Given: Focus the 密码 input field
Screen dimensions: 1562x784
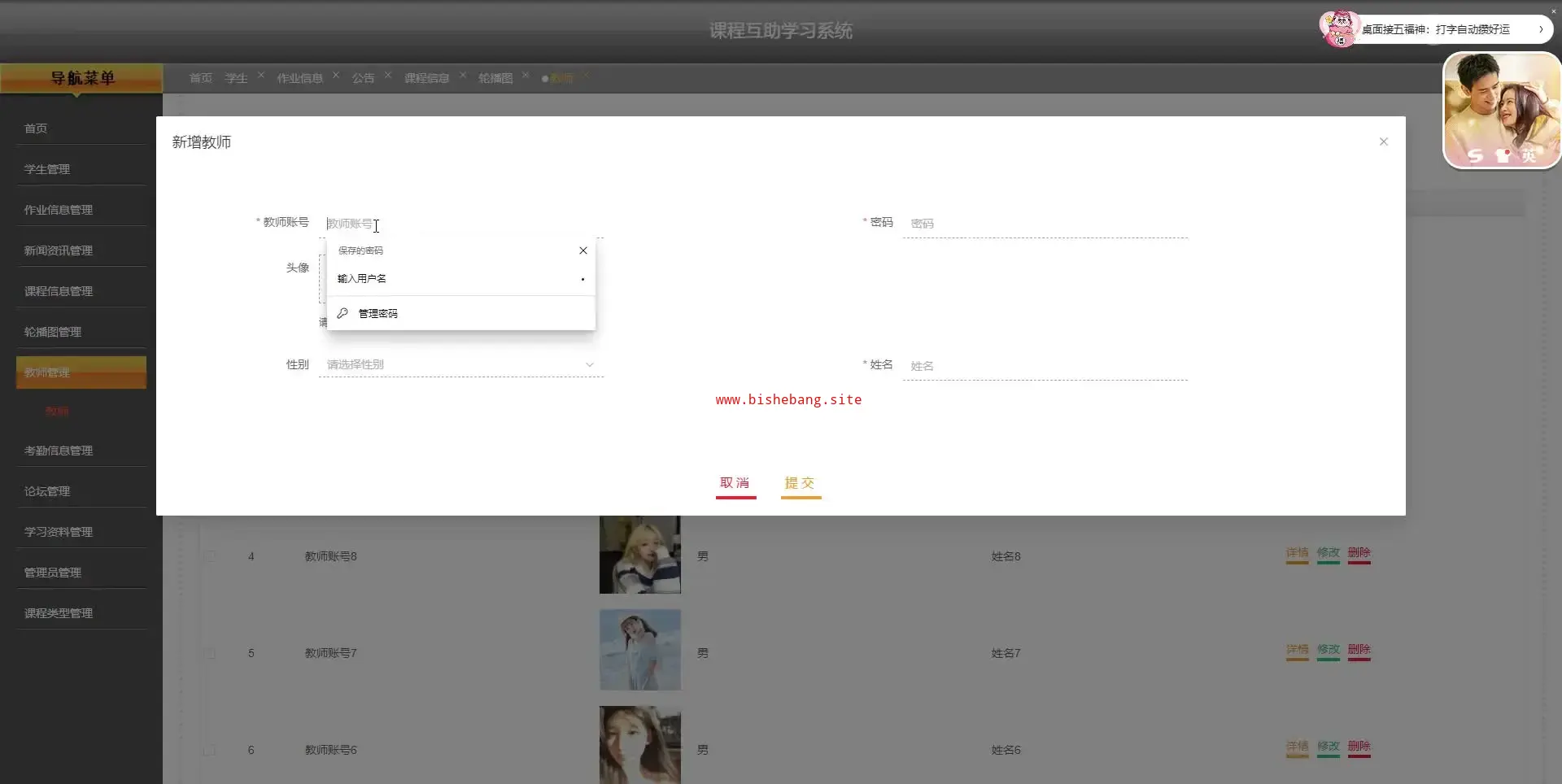Looking at the screenshot, I should tap(1045, 224).
